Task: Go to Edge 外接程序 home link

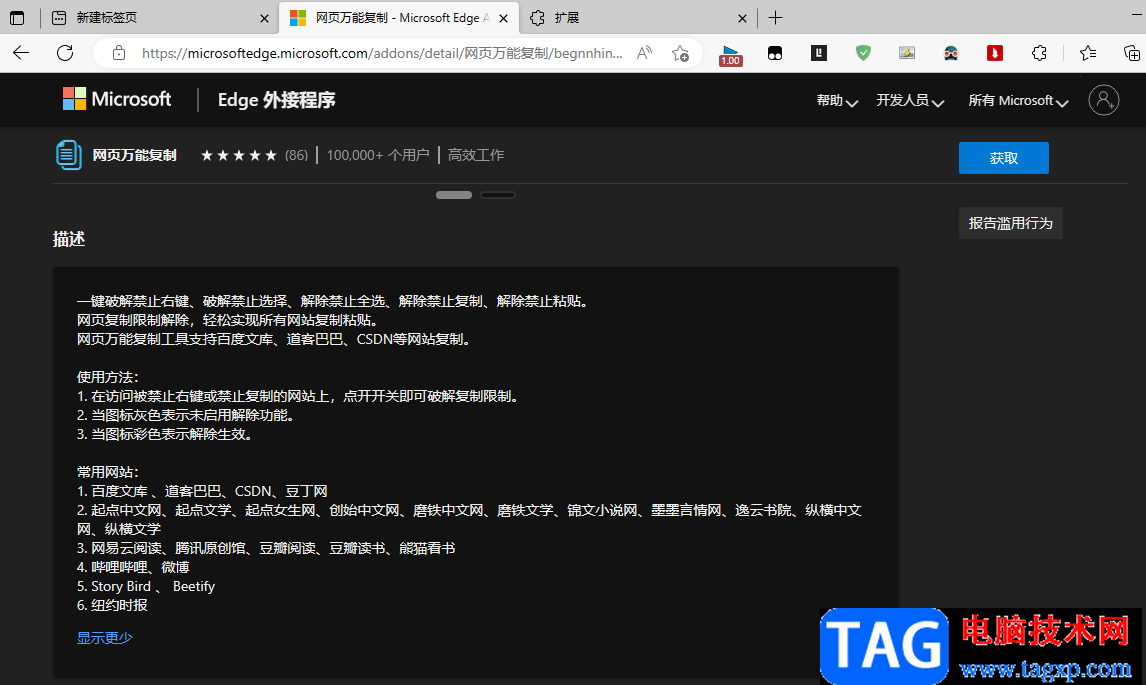Action: tap(276, 99)
